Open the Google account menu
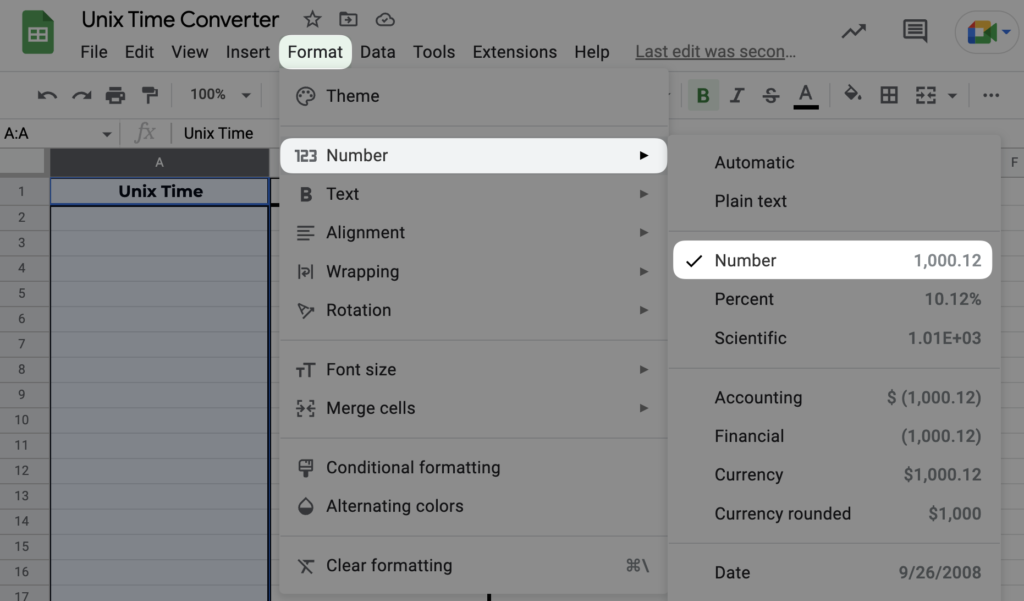This screenshot has width=1024, height=601. click(987, 31)
